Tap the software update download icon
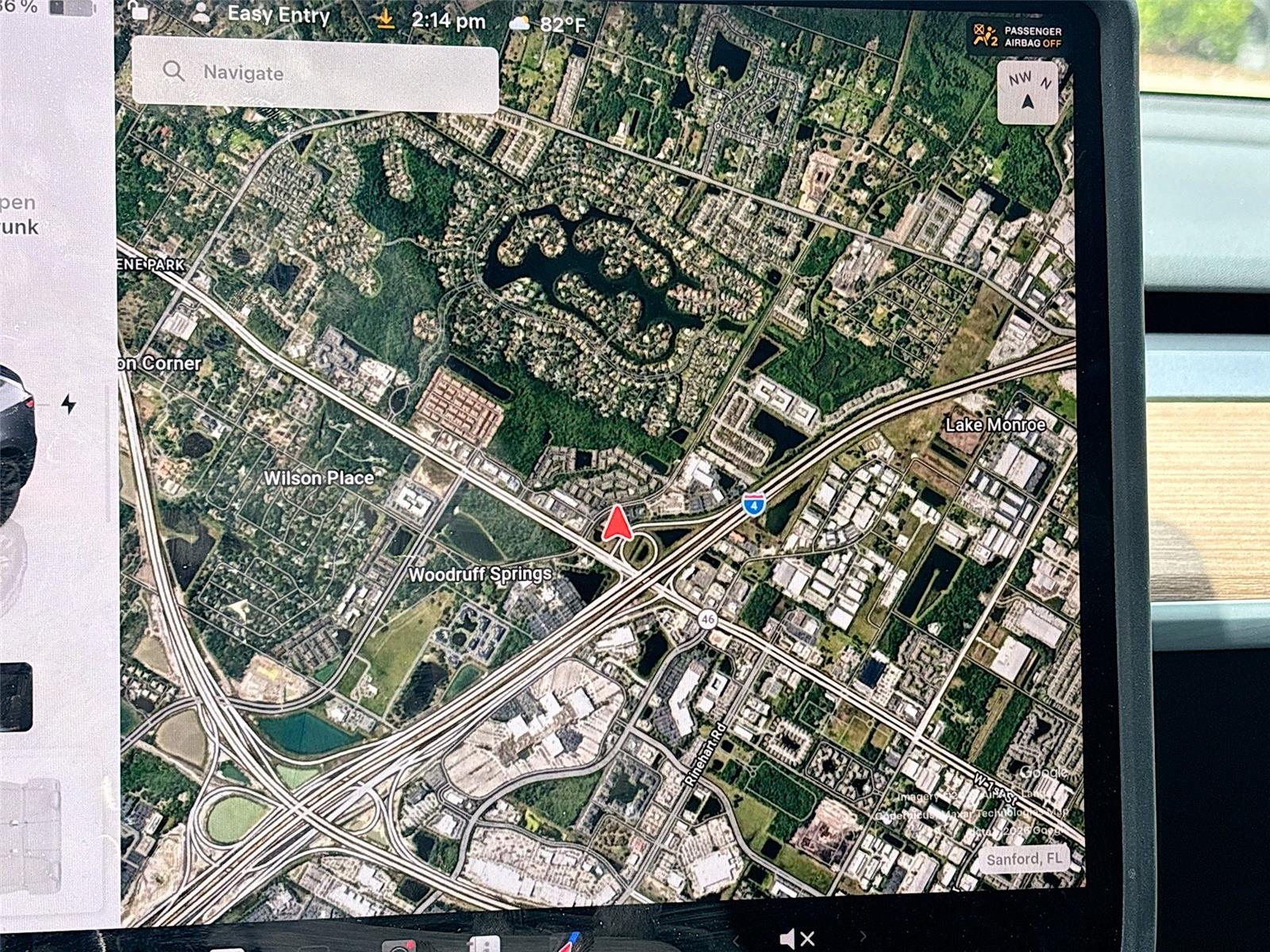This screenshot has width=1270, height=952. 386,18
